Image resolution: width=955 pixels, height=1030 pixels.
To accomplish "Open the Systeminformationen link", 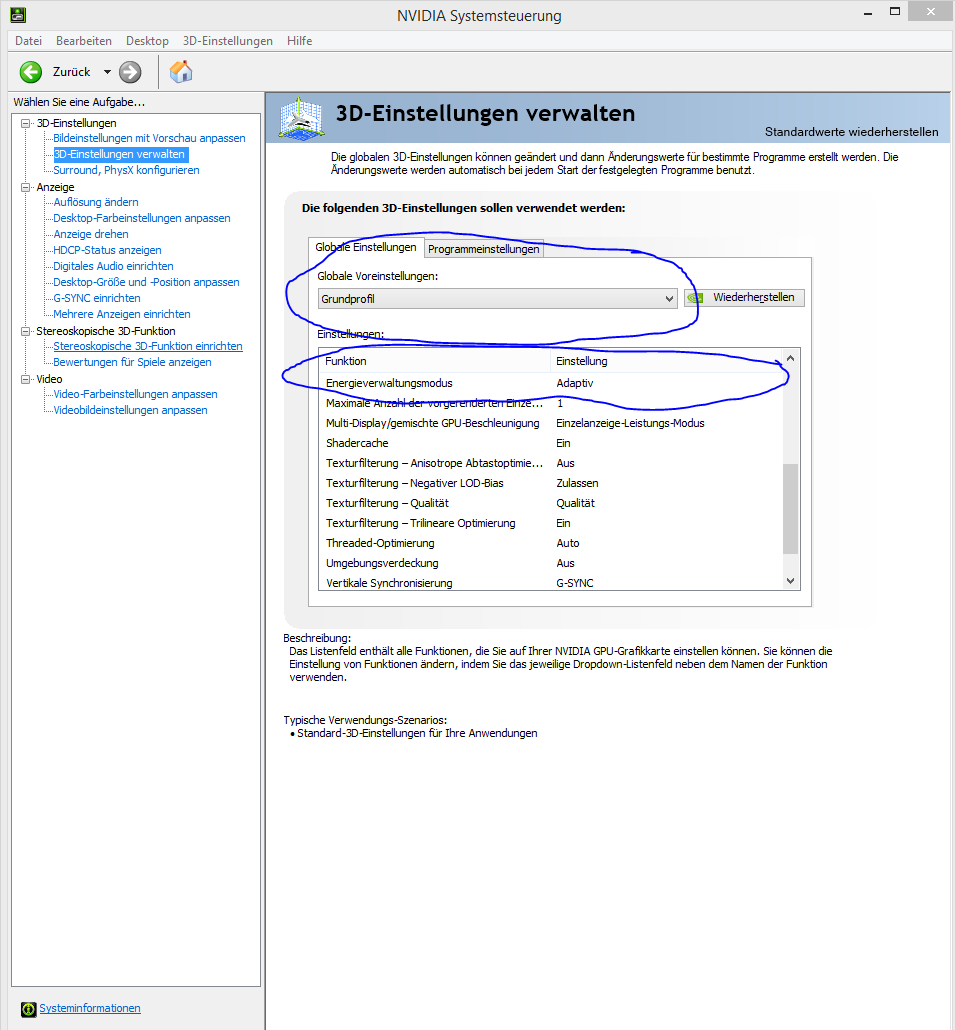I will (x=90, y=1008).
